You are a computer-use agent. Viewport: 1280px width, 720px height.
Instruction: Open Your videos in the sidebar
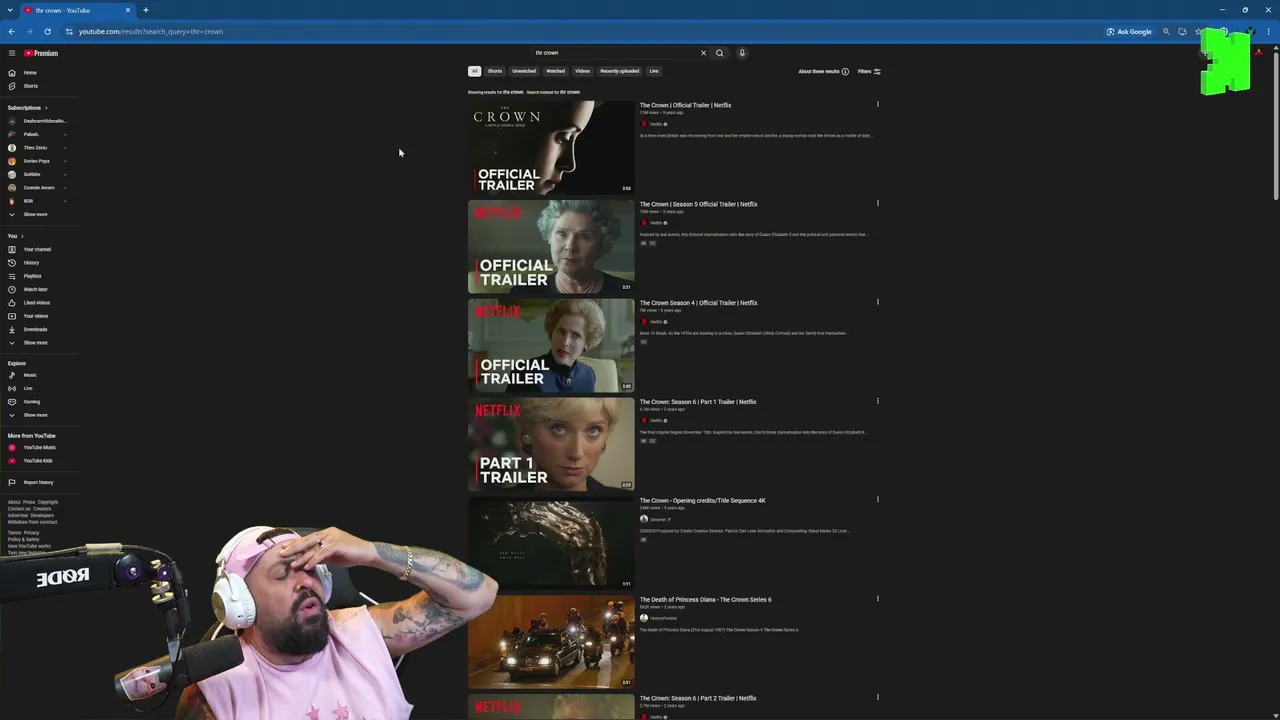tap(35, 316)
